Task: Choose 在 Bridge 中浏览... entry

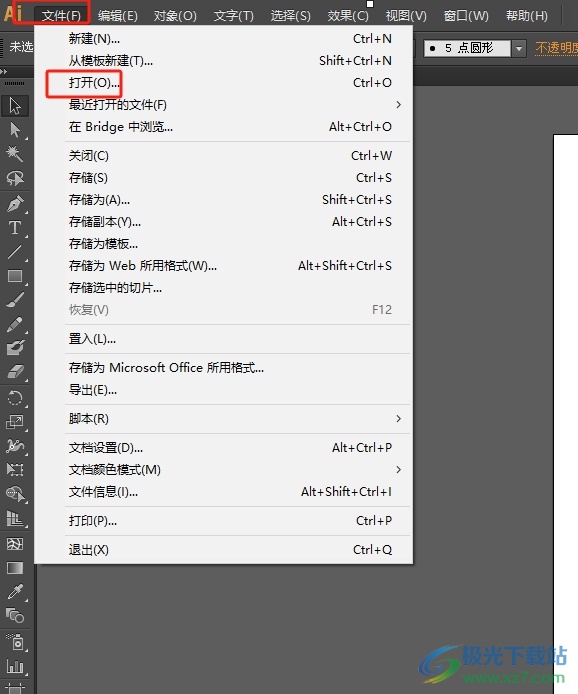Action: tap(223, 127)
